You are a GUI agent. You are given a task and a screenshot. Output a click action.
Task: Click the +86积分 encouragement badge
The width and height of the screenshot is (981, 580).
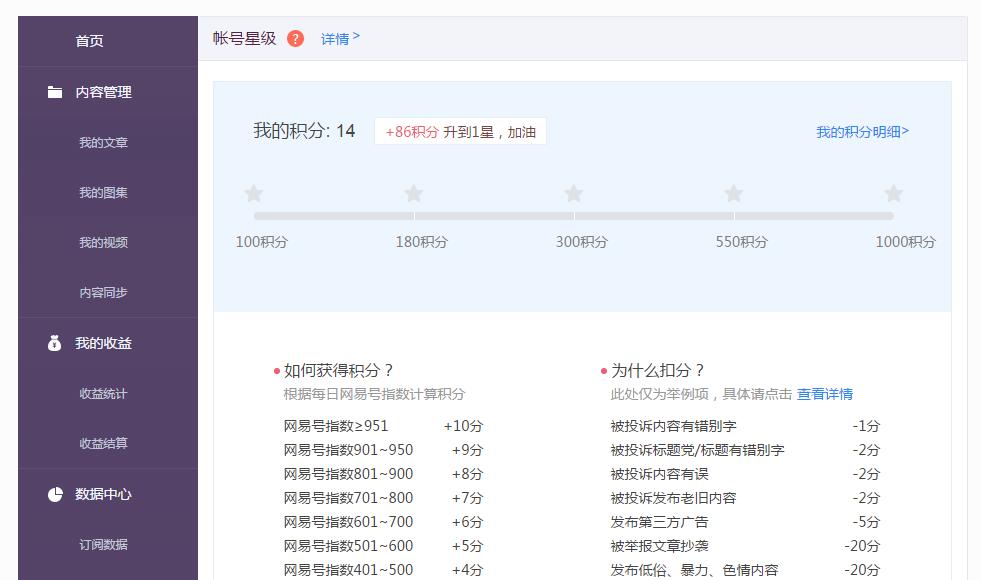pyautogui.click(x=461, y=131)
